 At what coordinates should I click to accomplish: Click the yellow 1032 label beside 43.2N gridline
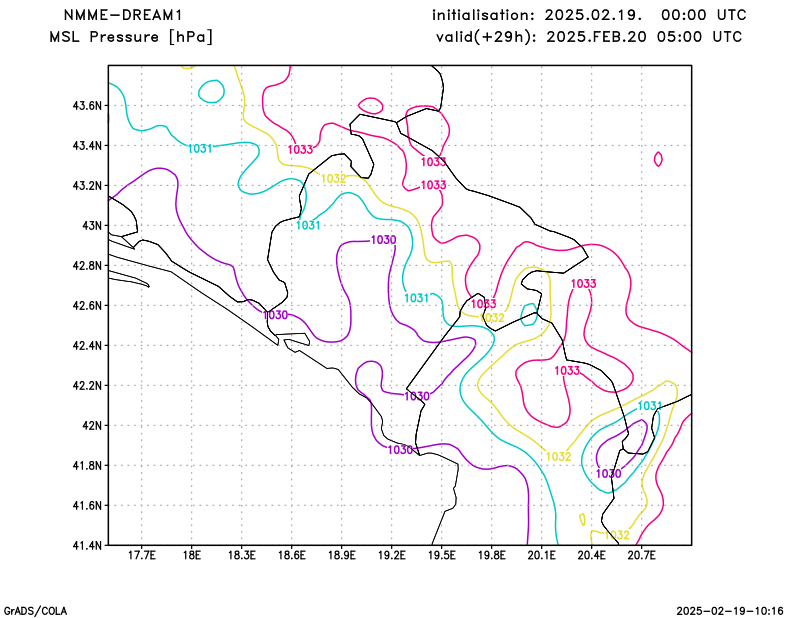[x=334, y=179]
